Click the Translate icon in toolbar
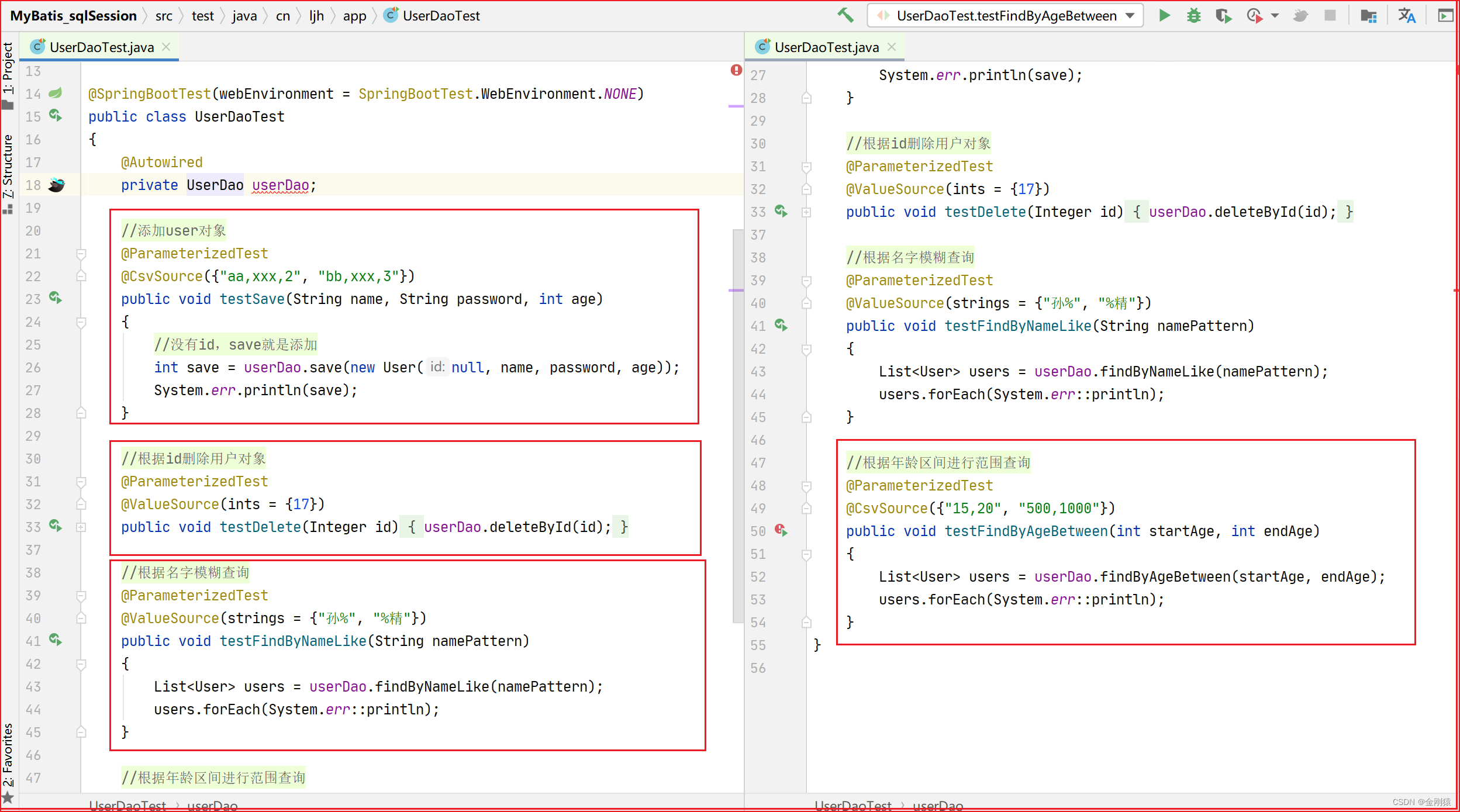The height and width of the screenshot is (812, 1460). (1407, 16)
